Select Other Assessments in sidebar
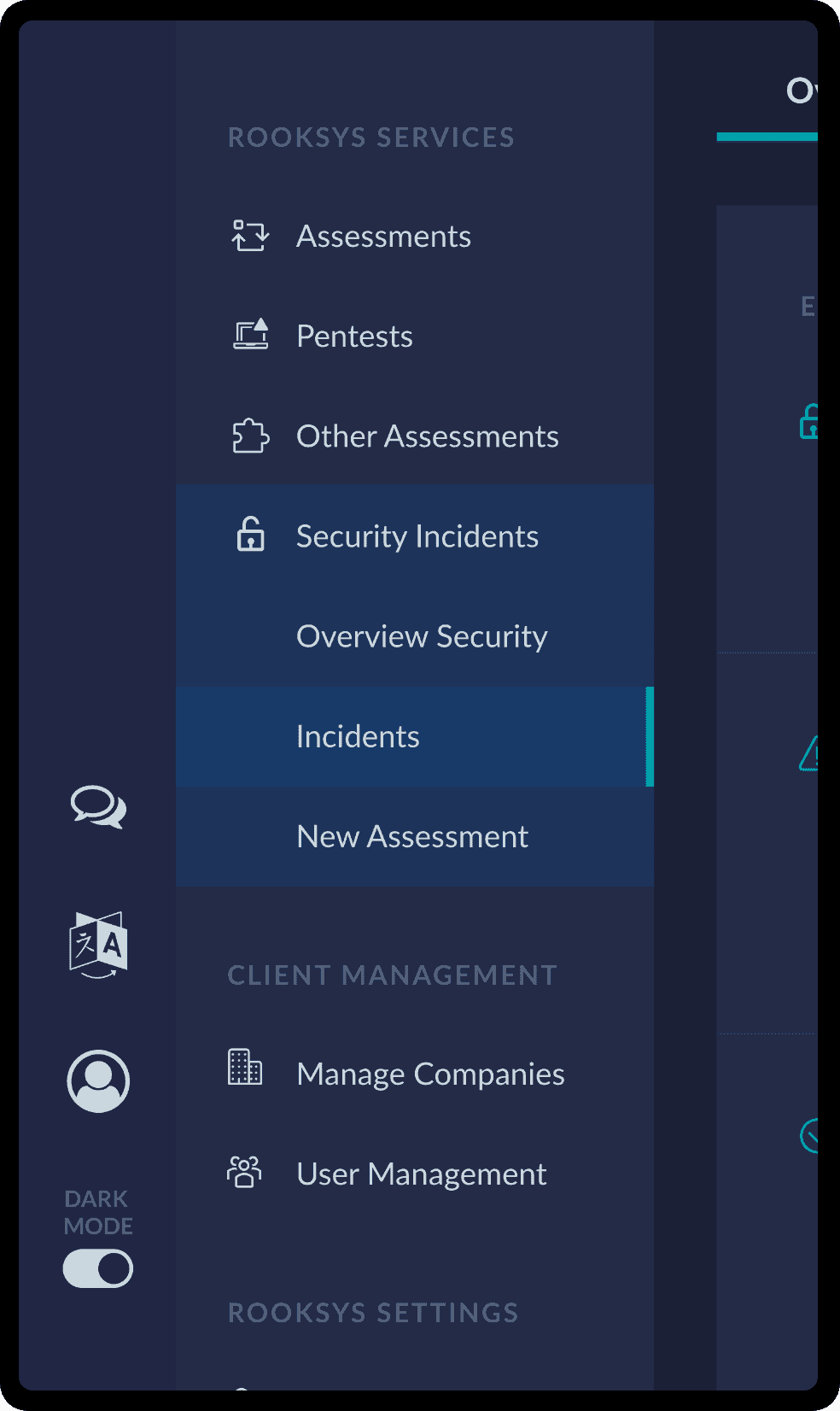Viewport: 840px width, 1411px height. (x=427, y=436)
